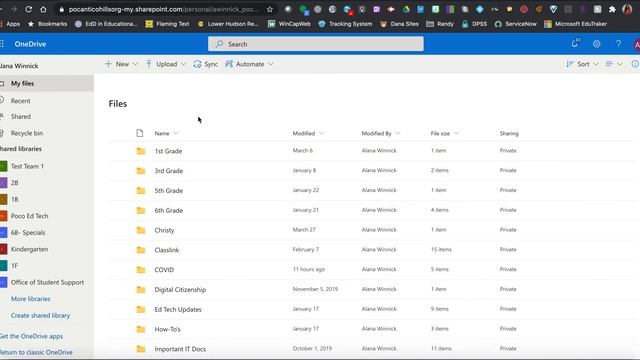Open the ServiceNow bookmark

point(516,24)
